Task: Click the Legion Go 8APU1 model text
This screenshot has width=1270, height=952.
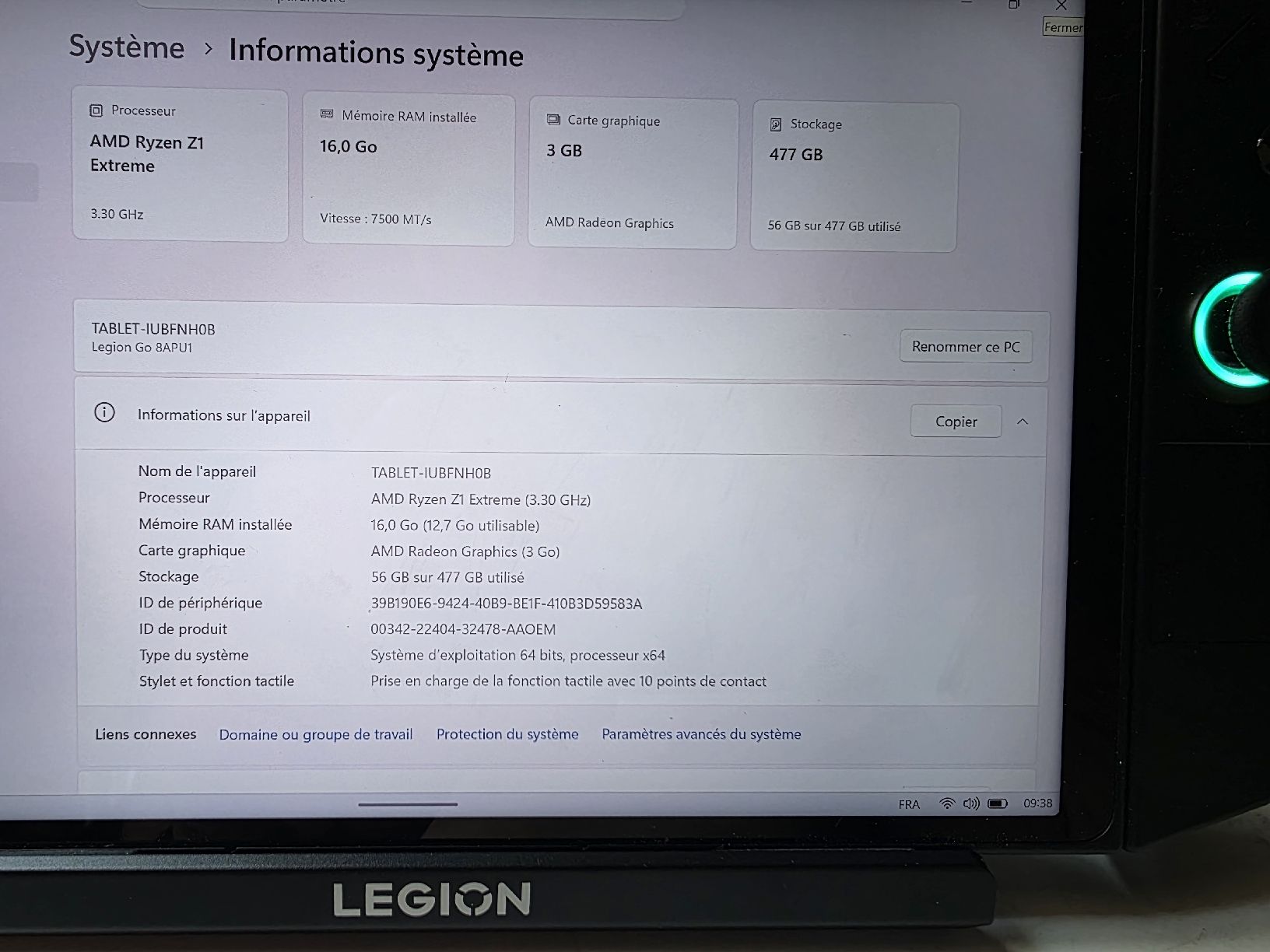Action: tap(142, 348)
